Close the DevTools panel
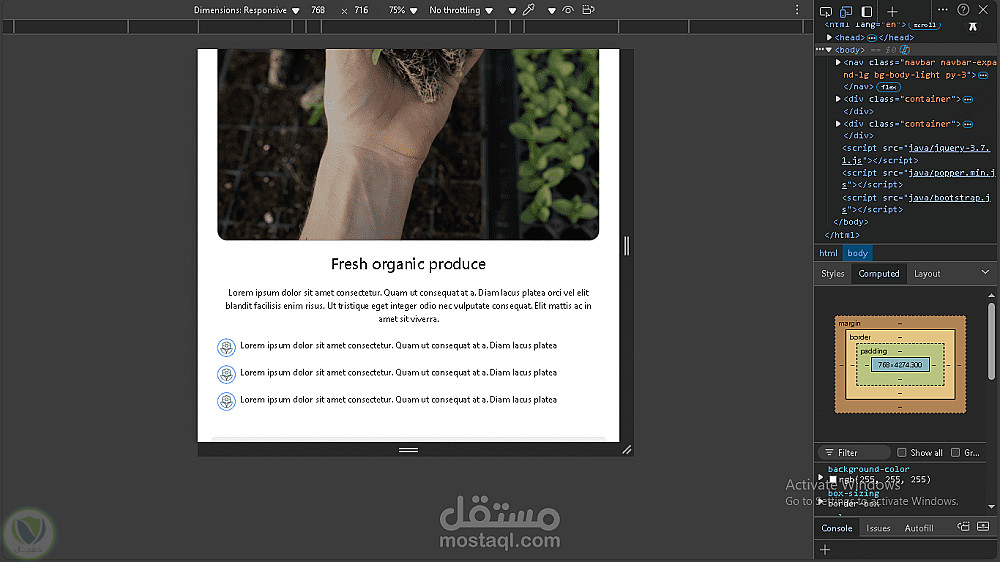This screenshot has height=562, width=1000. coord(983,10)
